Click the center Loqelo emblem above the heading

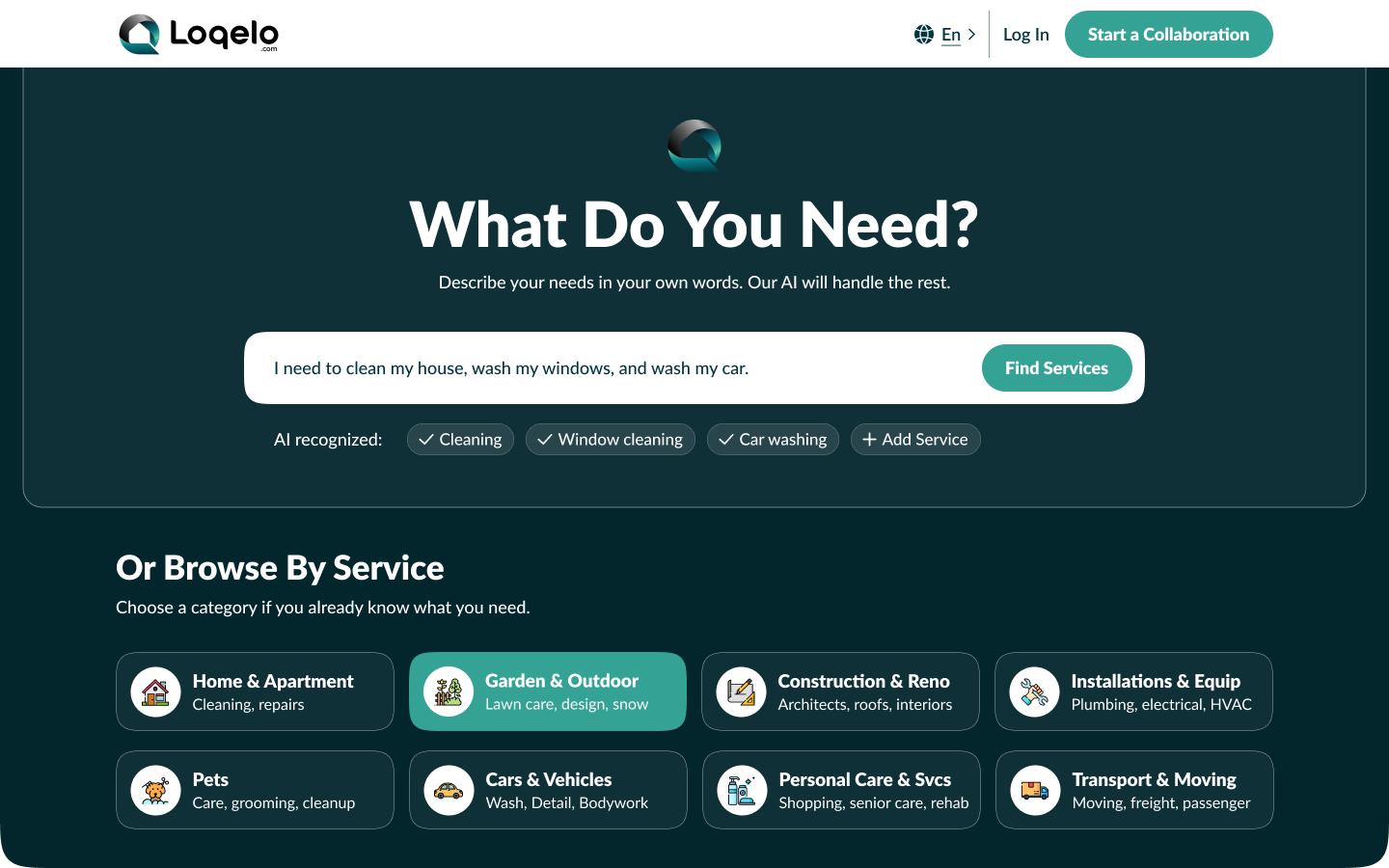[x=694, y=146]
